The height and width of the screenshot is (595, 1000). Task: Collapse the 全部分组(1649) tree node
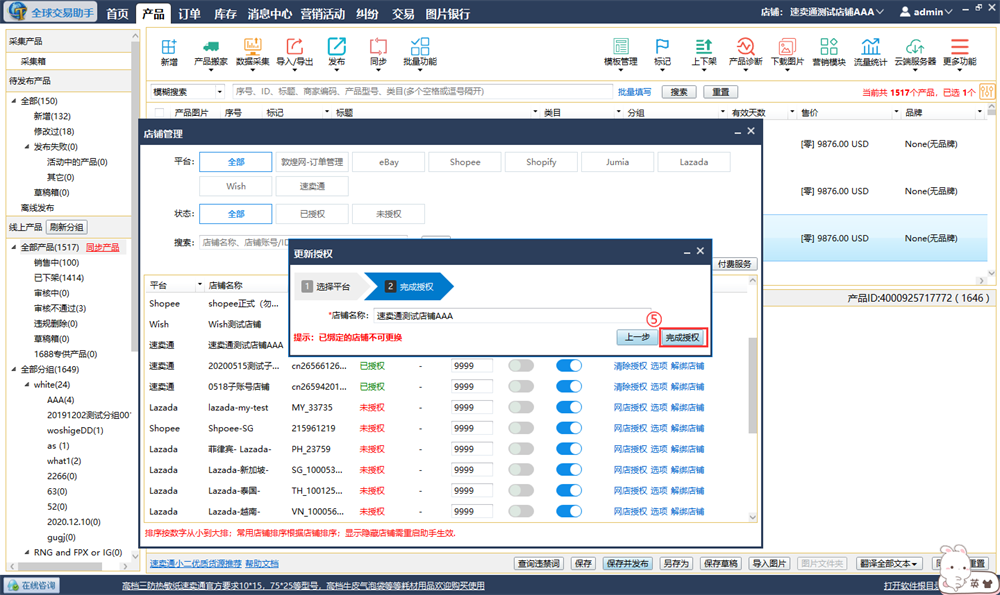pos(13,369)
